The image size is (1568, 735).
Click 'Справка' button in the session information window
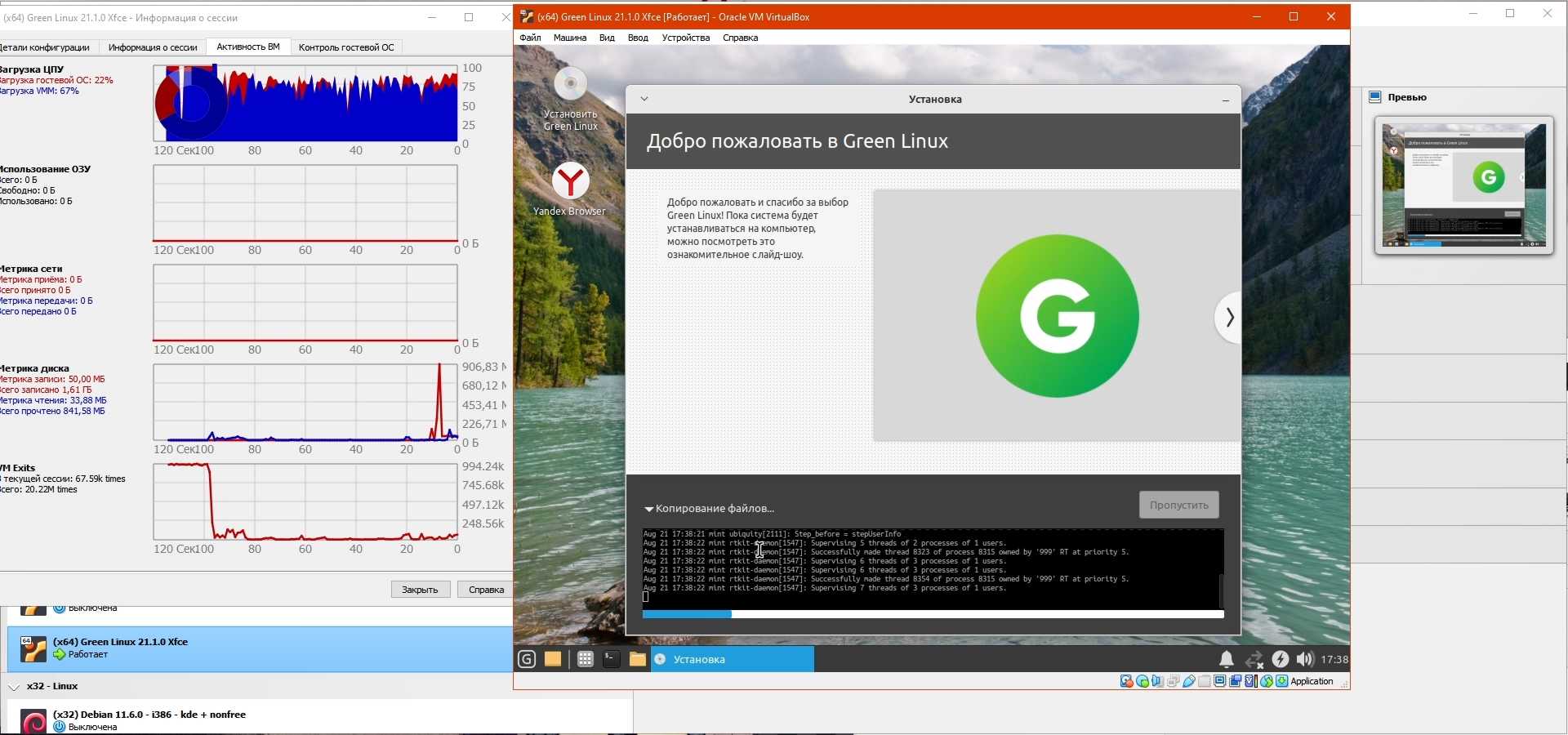486,590
